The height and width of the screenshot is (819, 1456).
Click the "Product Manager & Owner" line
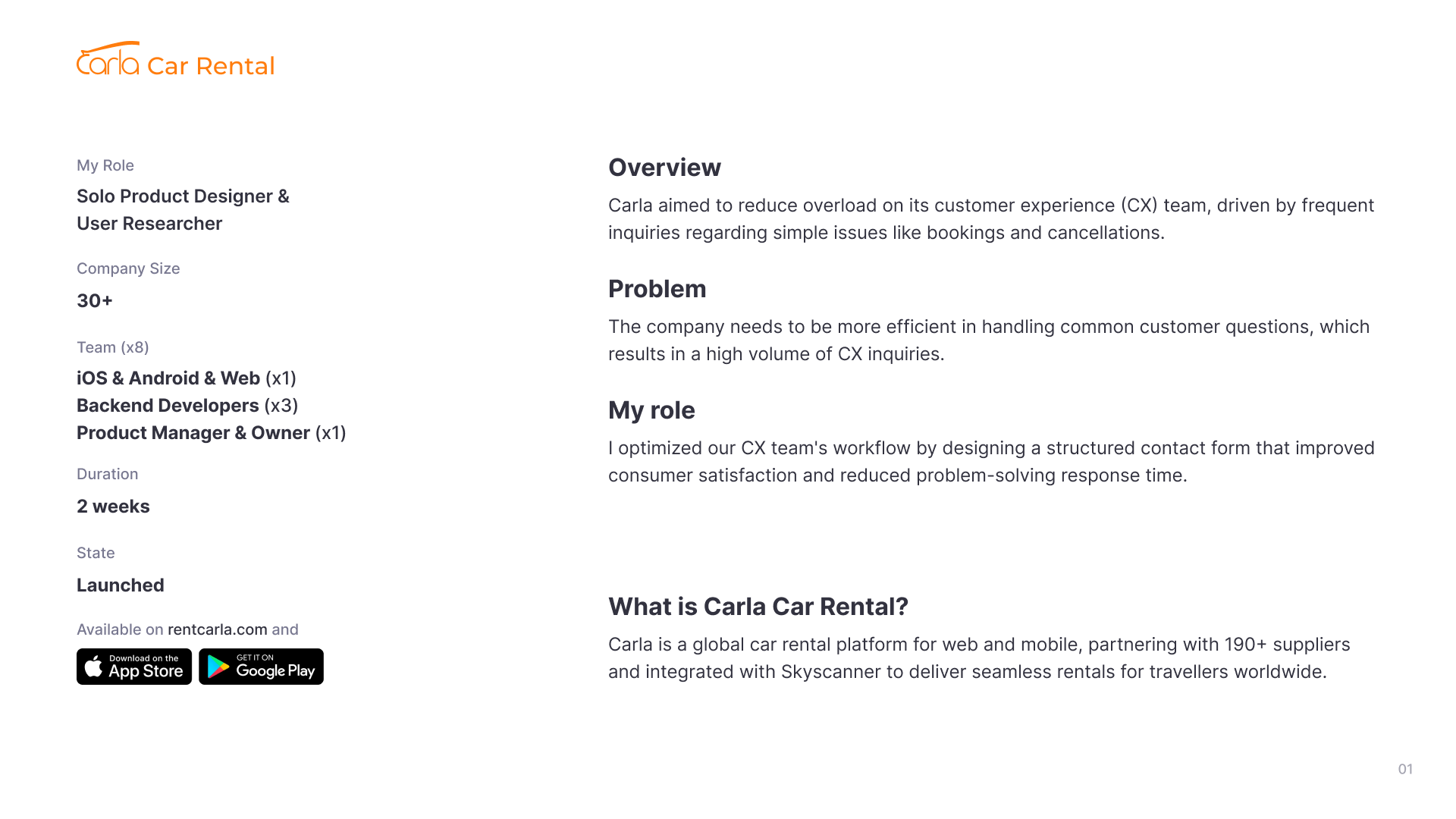coord(211,433)
